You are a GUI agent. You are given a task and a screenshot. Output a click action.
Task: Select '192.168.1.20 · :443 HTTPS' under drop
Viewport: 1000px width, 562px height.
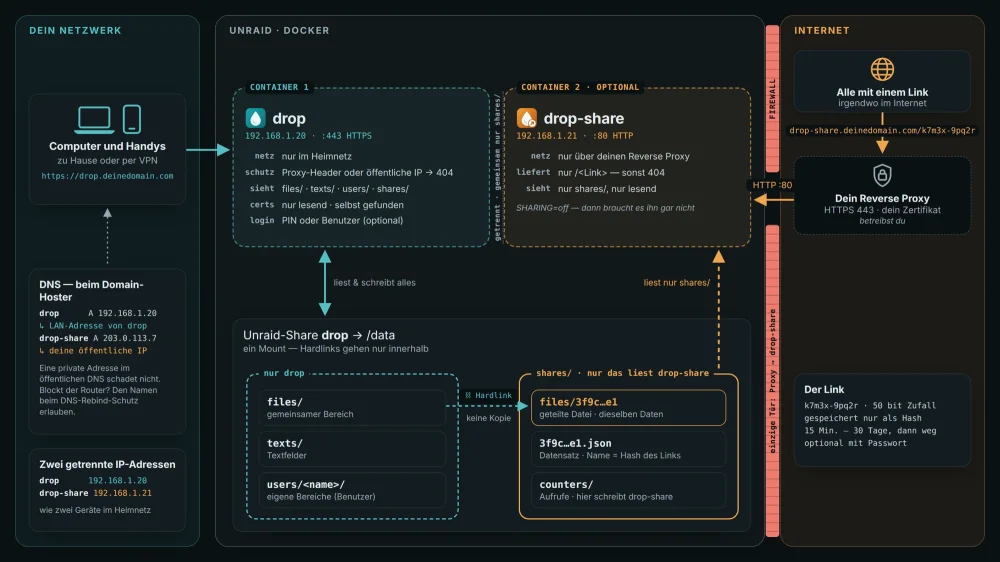[x=309, y=136]
